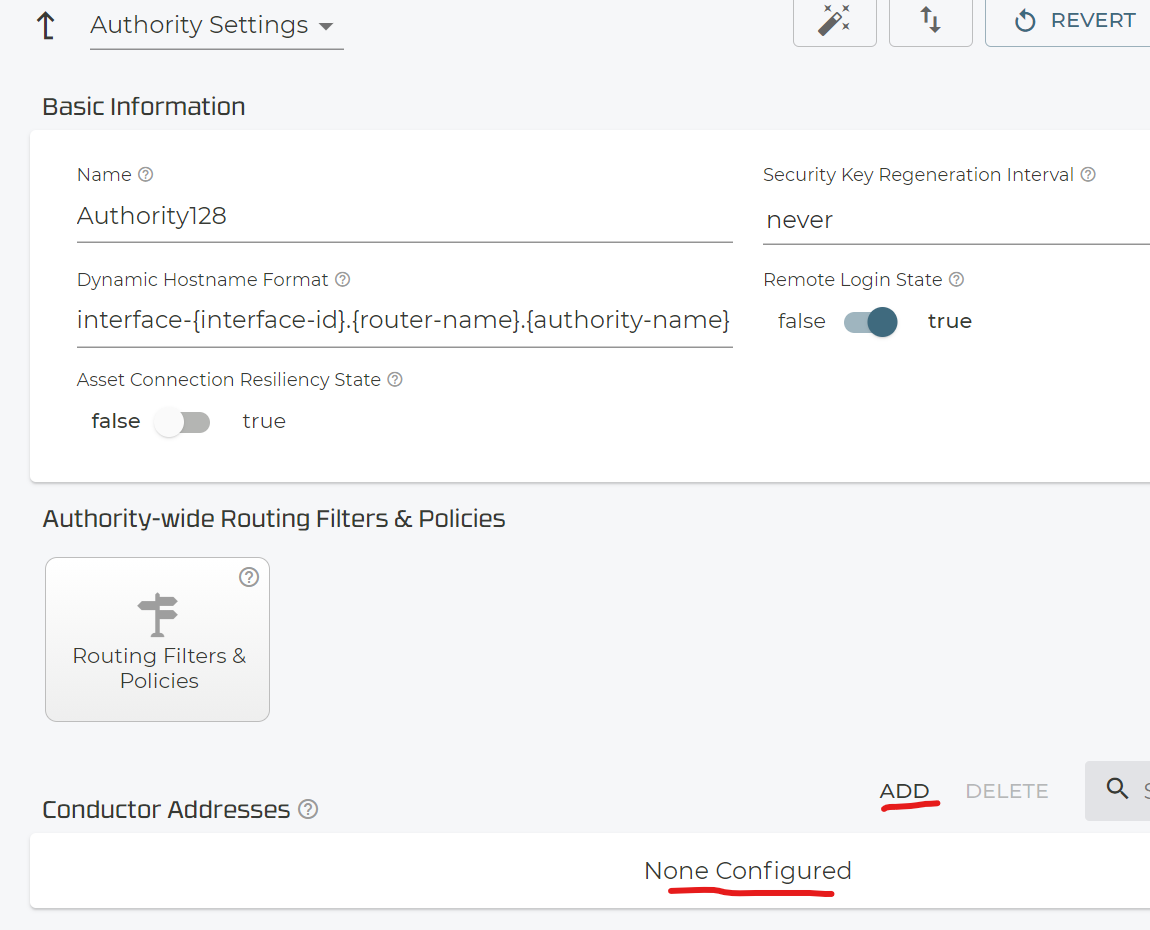Click help icon beside Security Key Regeneration Interval
This screenshot has height=930, width=1150.
click(x=1088, y=175)
